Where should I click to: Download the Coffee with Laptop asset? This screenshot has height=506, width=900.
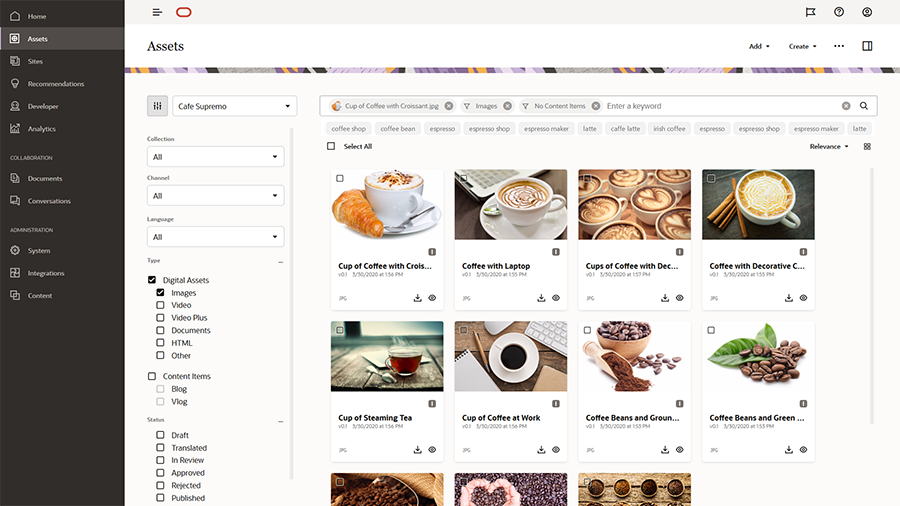pyautogui.click(x=541, y=298)
